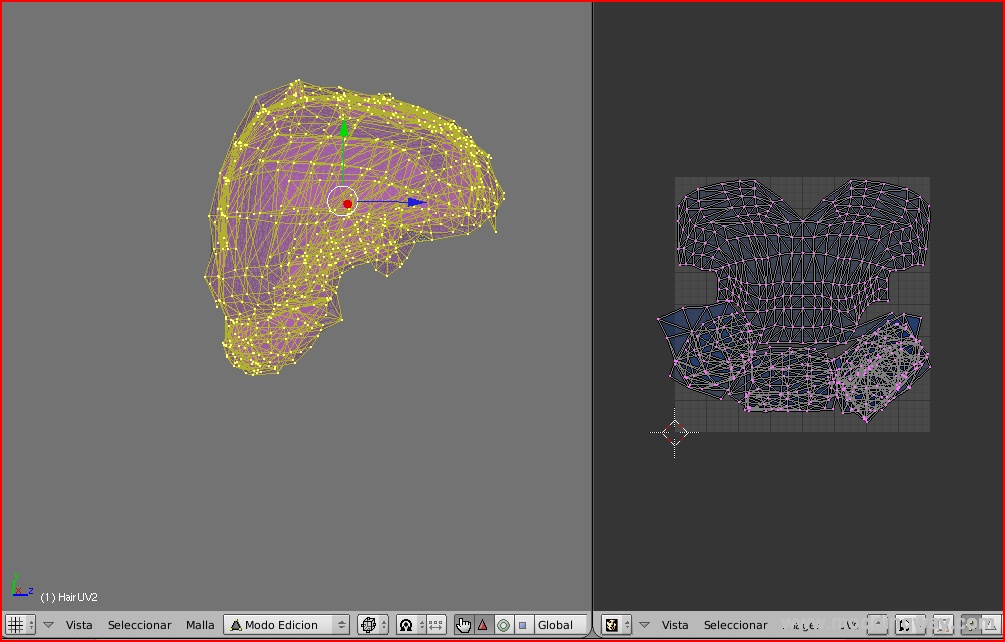
Task: Toggle the 3D transform manipulator hand icon
Action: 463,625
